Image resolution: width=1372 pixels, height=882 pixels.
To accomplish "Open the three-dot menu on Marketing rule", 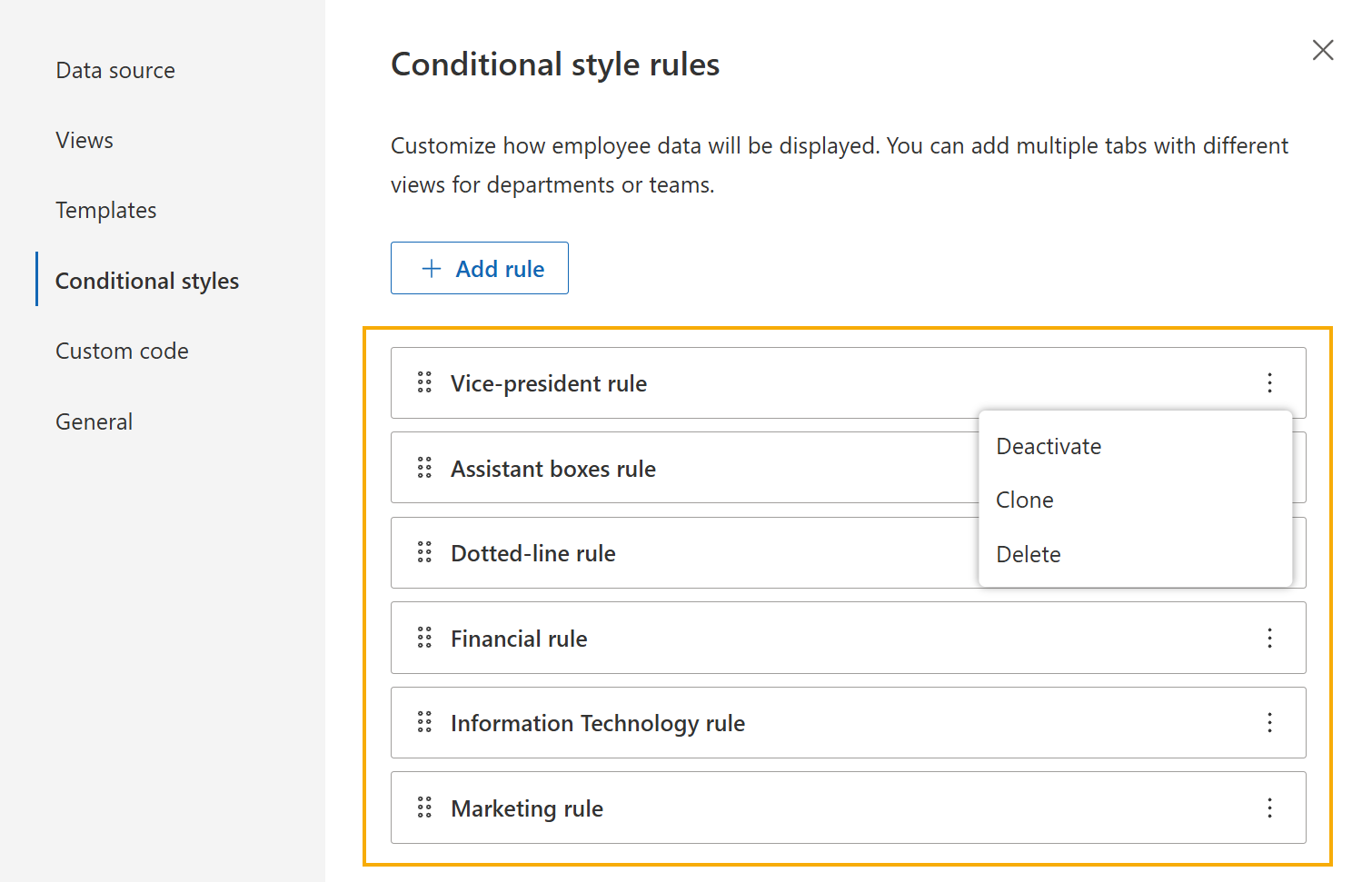I will 1269,808.
